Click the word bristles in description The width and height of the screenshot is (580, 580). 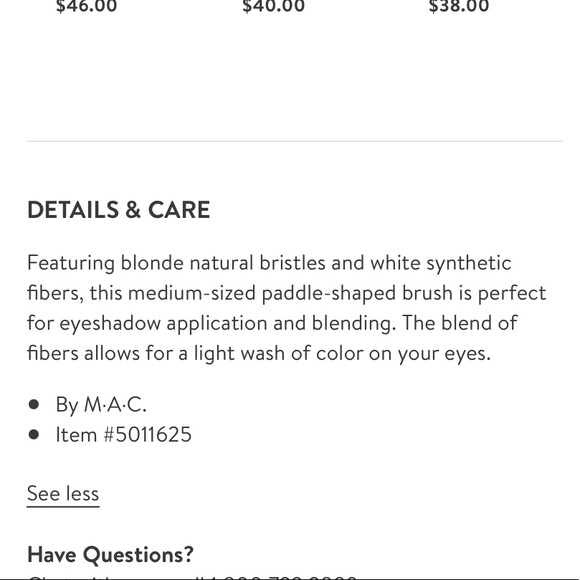point(292,264)
